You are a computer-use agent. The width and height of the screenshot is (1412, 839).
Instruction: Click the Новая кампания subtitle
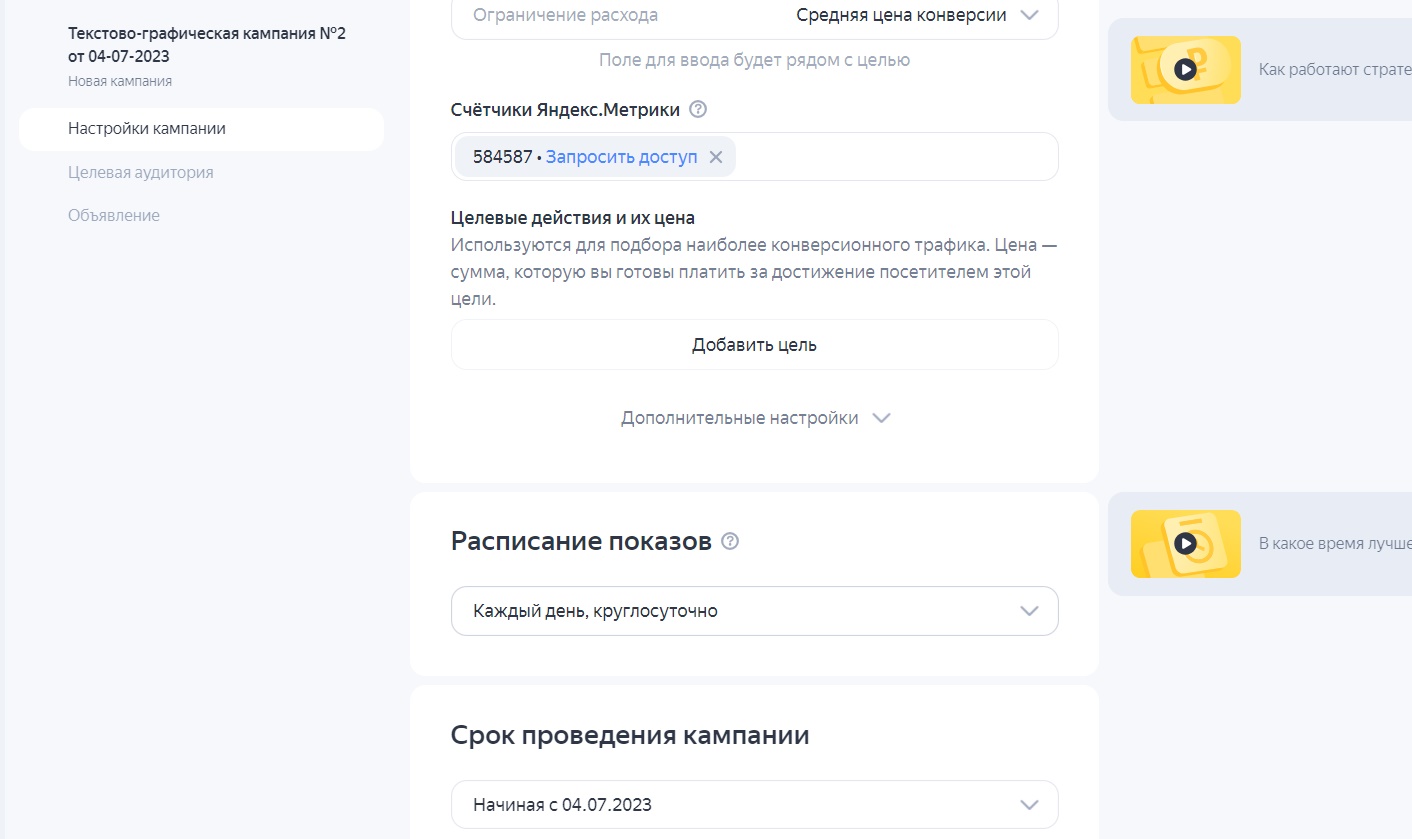(120, 81)
